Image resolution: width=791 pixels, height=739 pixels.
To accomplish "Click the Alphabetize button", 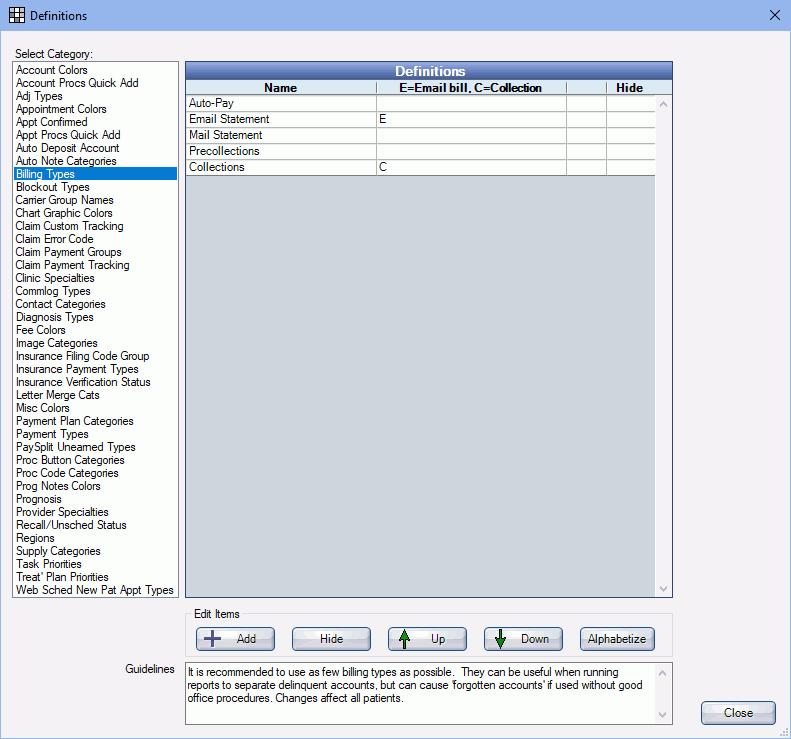I will pos(617,639).
